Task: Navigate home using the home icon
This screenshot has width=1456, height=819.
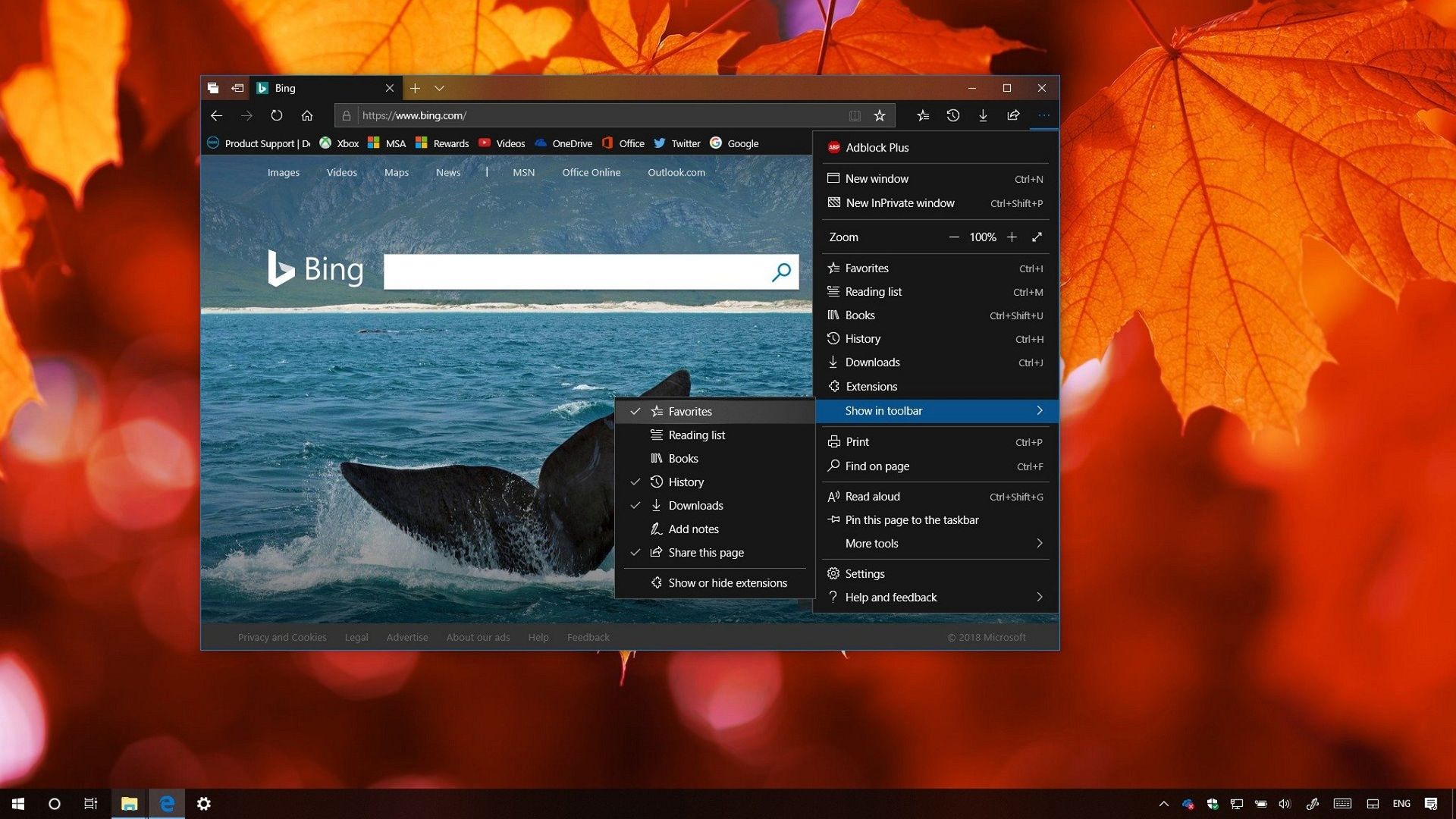Action: pos(307,115)
